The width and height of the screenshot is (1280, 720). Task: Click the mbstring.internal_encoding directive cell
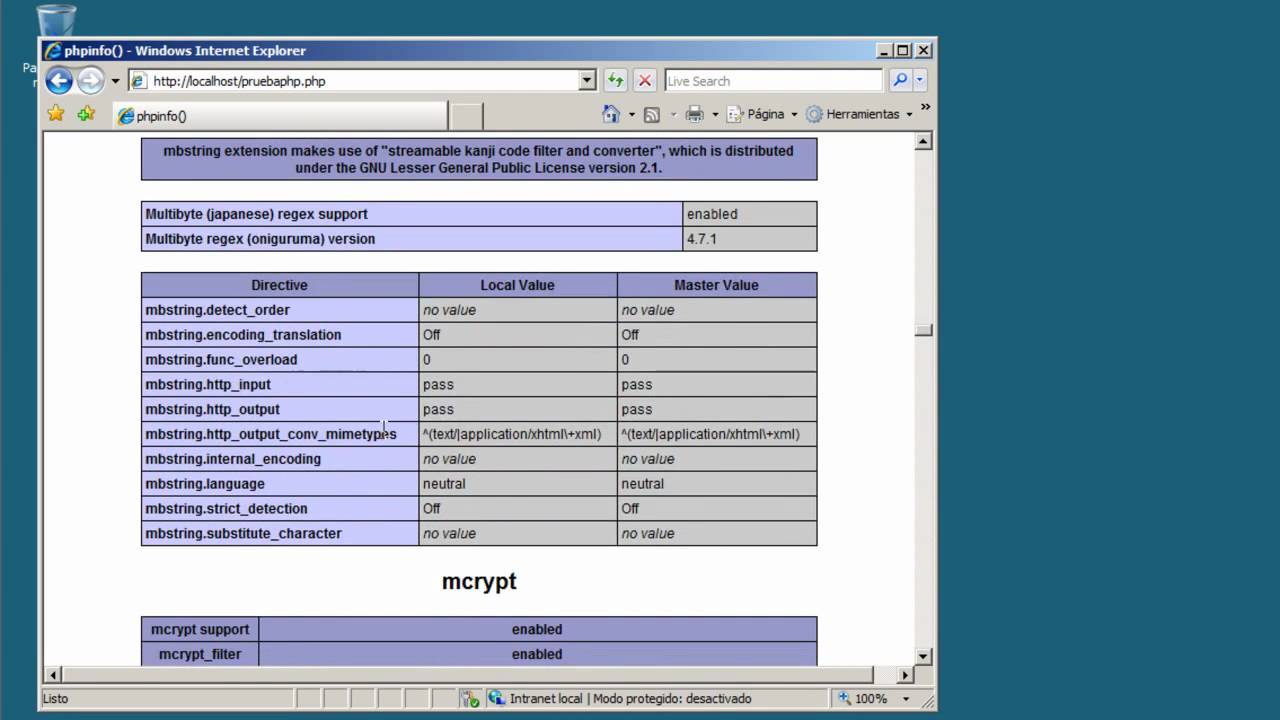[x=280, y=459]
